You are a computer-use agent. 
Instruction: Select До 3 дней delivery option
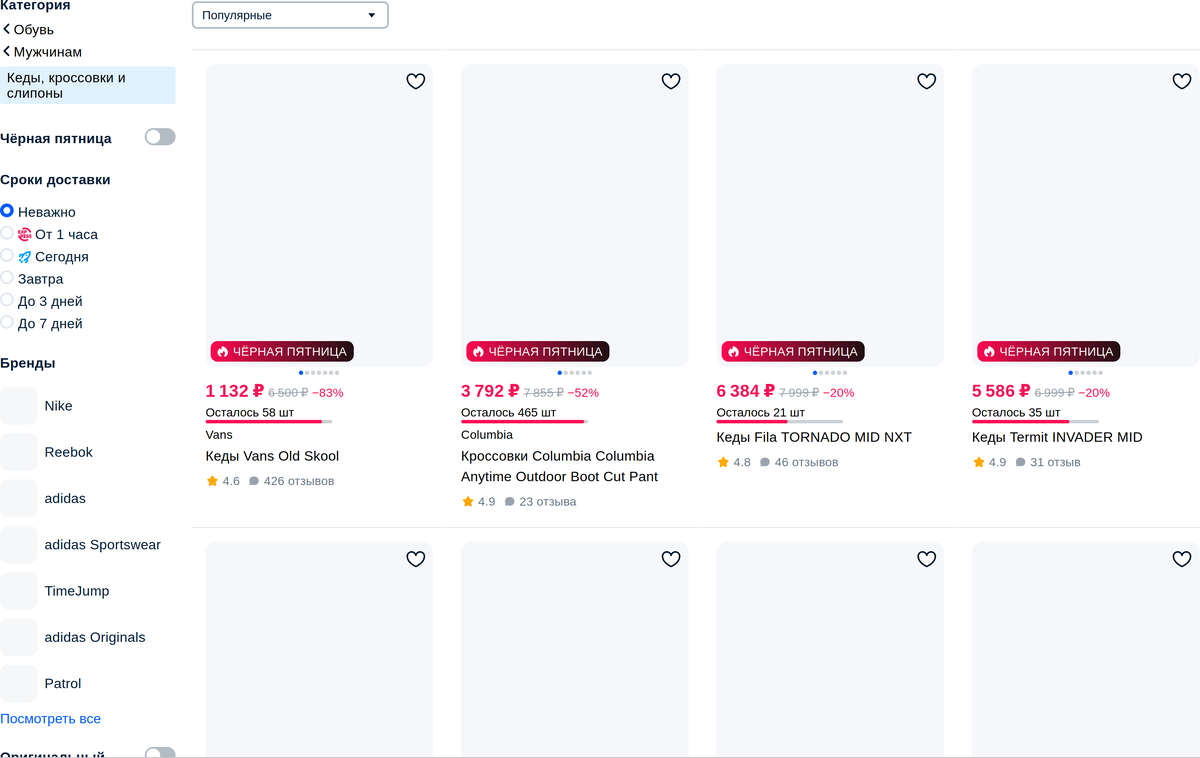point(7,300)
